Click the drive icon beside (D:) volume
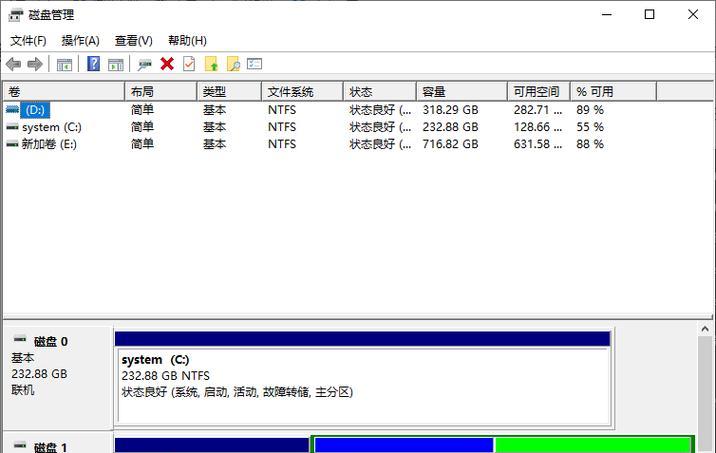Image resolution: width=716 pixels, height=453 pixels. pyautogui.click(x=12, y=110)
